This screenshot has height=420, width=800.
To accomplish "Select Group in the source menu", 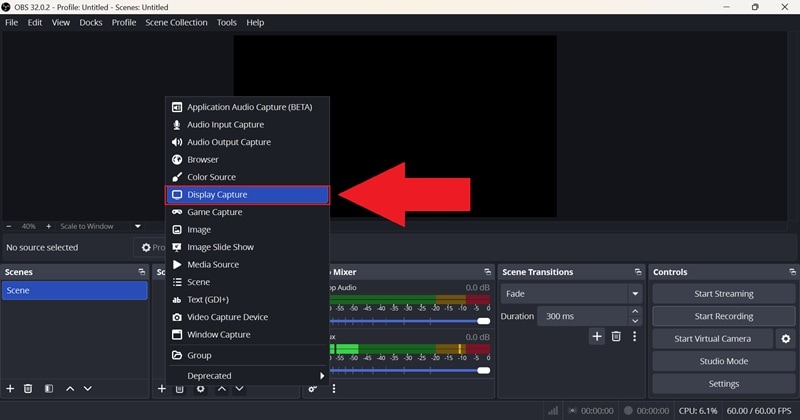I will pos(247,355).
